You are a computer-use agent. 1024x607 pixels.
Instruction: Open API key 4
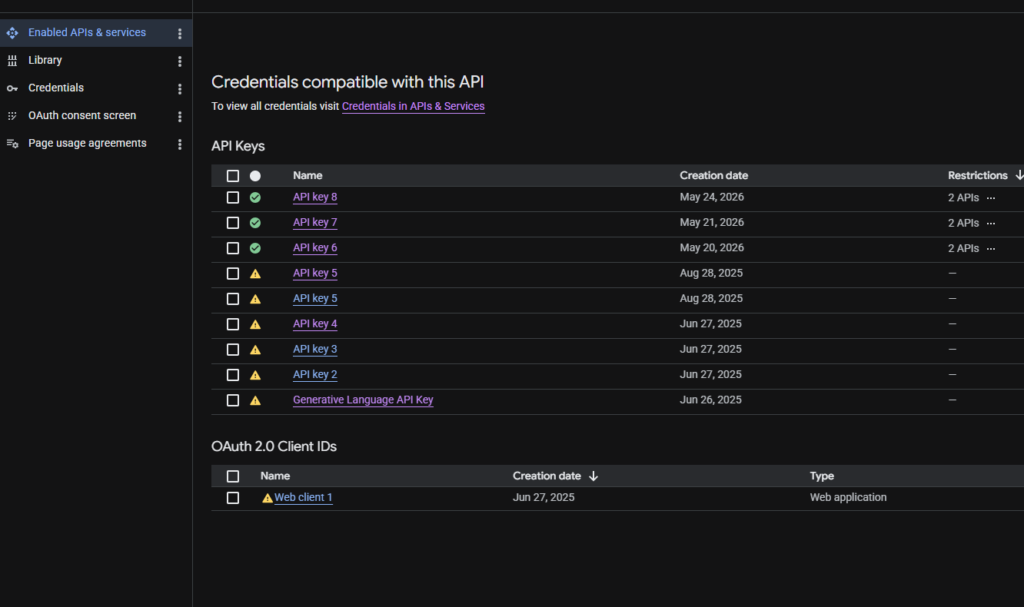[x=315, y=323]
